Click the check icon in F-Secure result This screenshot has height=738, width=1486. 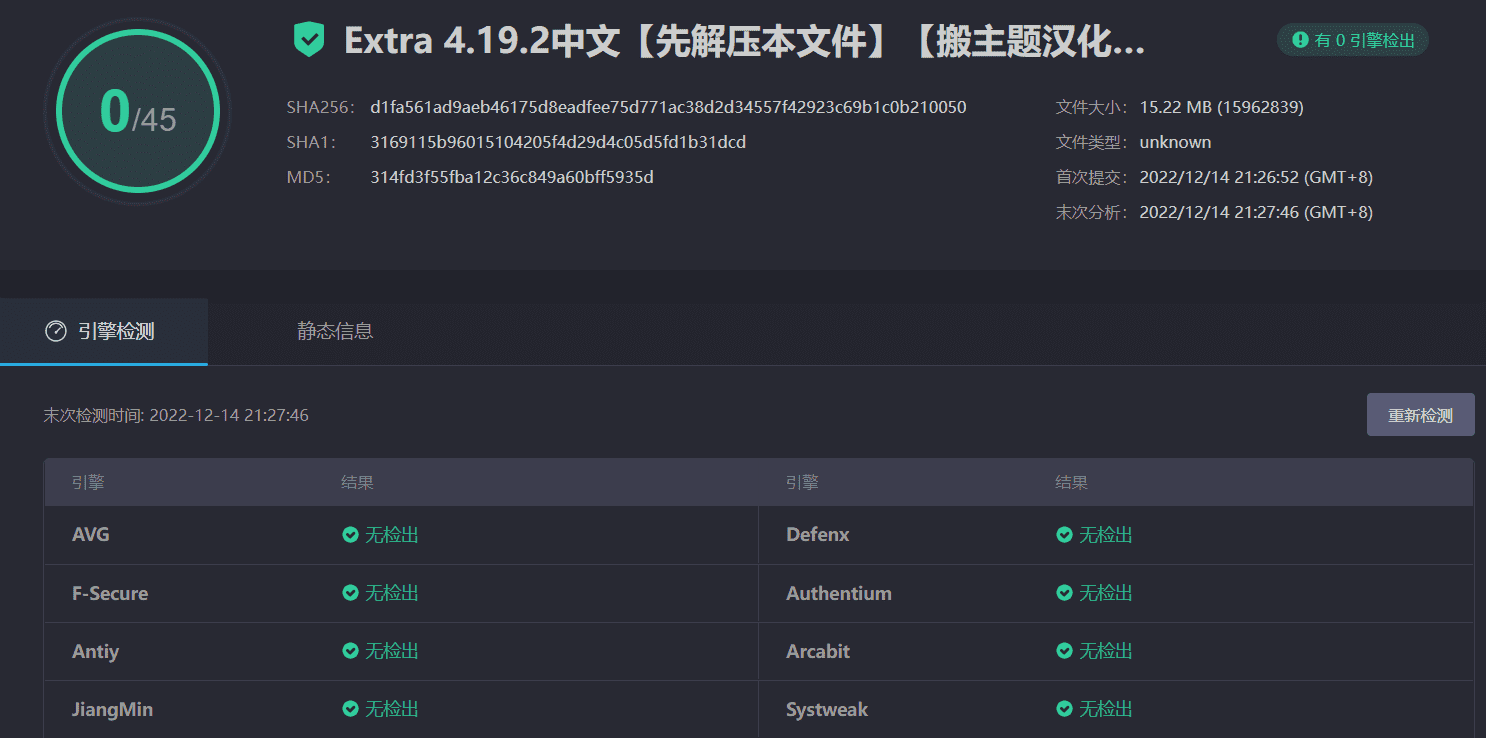coord(350,593)
